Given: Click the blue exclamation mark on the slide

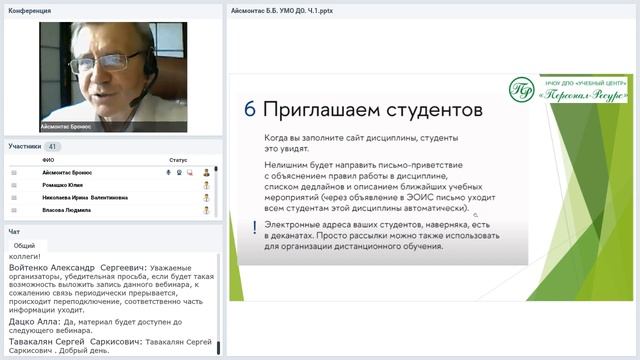Looking at the screenshot, I should click(255, 227).
